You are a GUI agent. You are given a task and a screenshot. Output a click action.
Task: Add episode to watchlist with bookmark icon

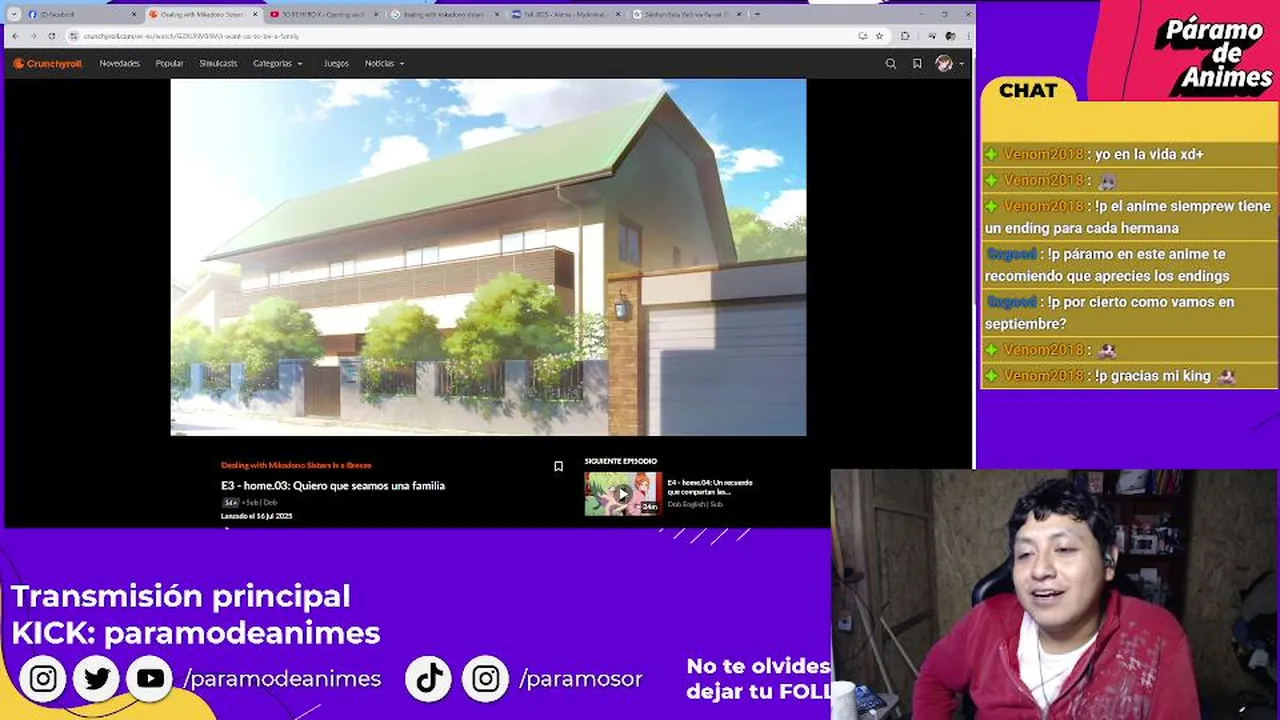click(x=558, y=466)
